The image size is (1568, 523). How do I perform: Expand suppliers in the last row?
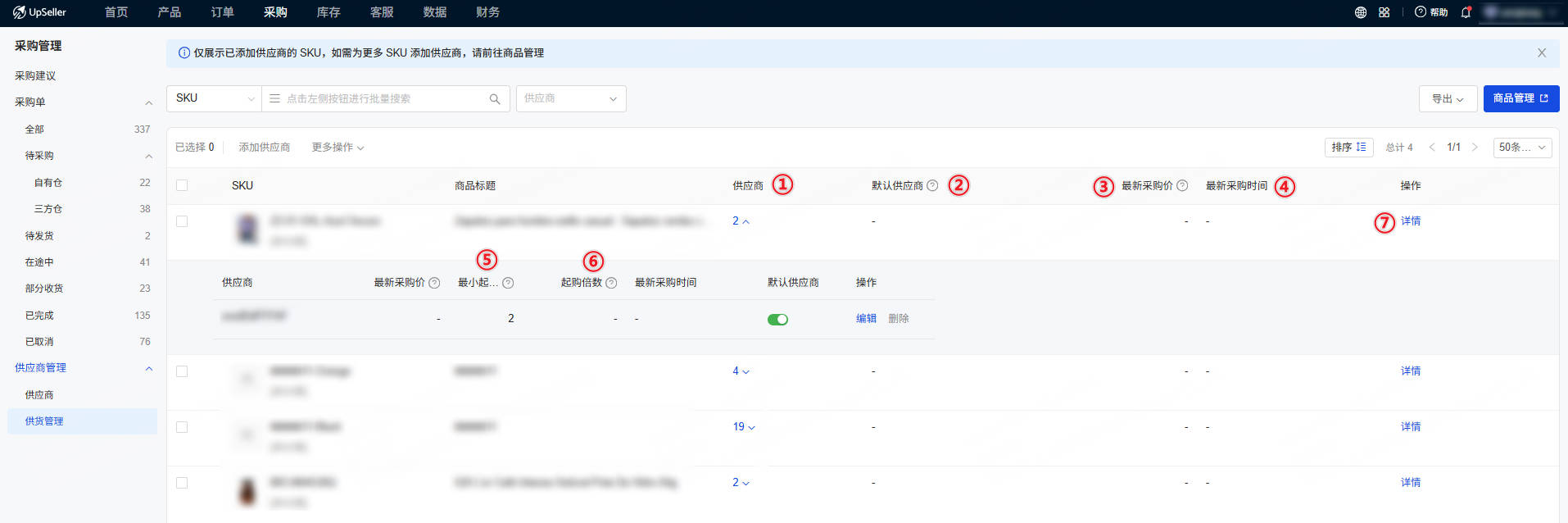[741, 483]
